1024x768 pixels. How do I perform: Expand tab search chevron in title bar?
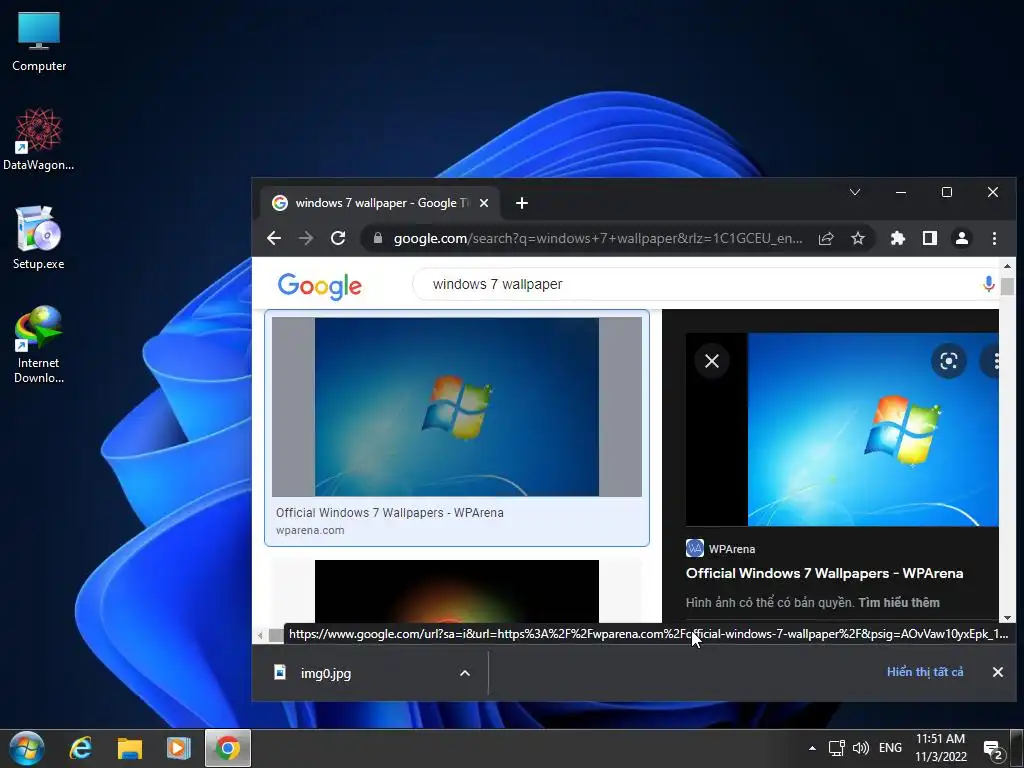pyautogui.click(x=855, y=192)
